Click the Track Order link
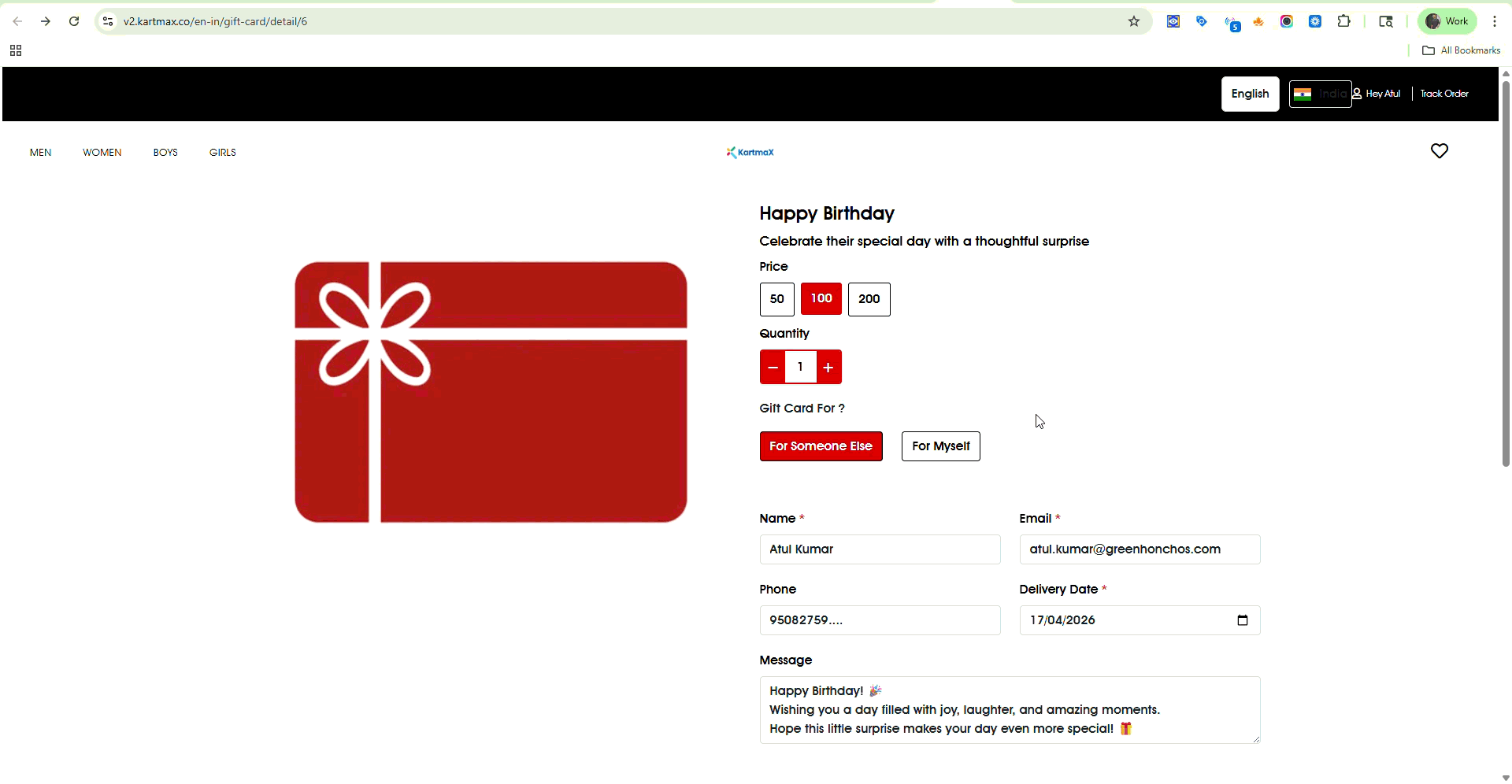Viewport: 1512px width, 784px height. (1444, 93)
